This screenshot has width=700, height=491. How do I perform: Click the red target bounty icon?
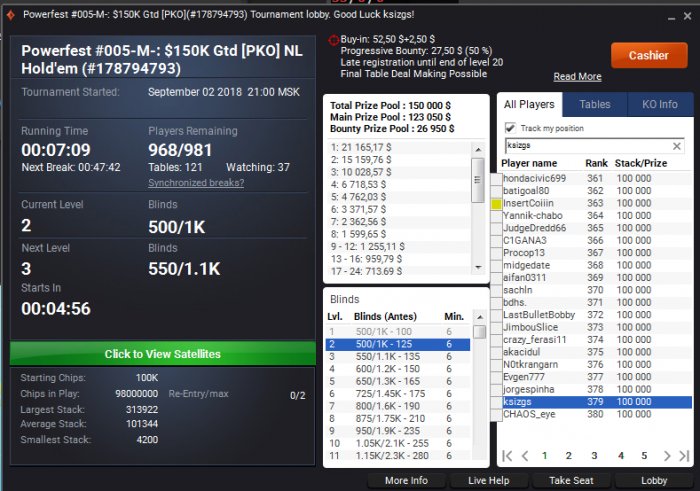click(x=333, y=40)
